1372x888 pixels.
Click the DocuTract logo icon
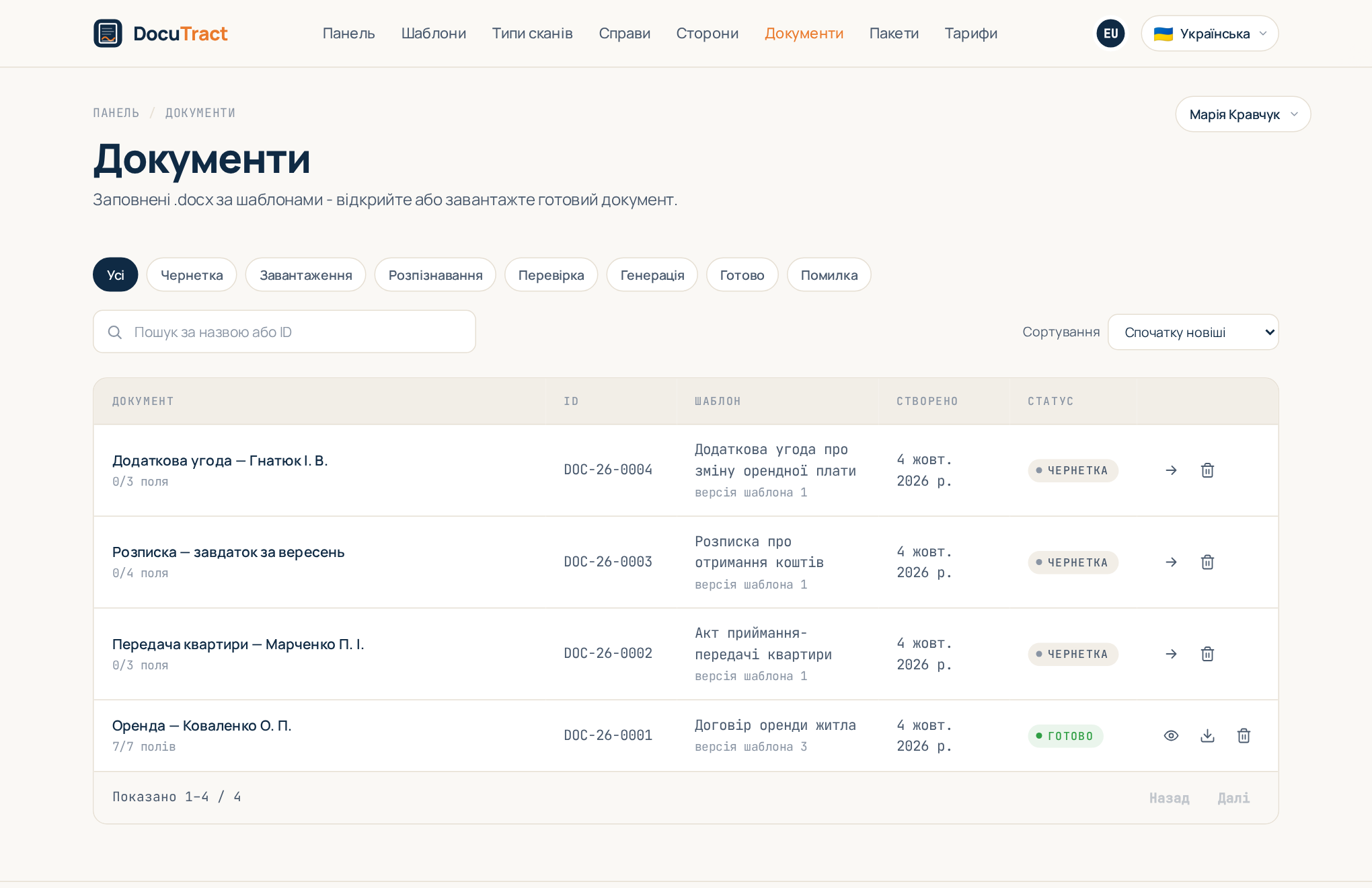click(108, 33)
